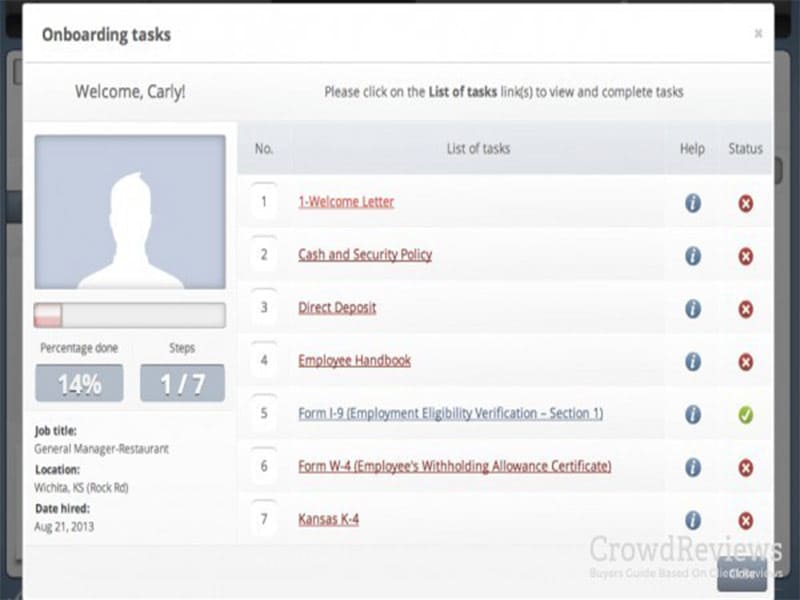Open help info for Form I-9 task
The height and width of the screenshot is (600, 800).
[692, 414]
